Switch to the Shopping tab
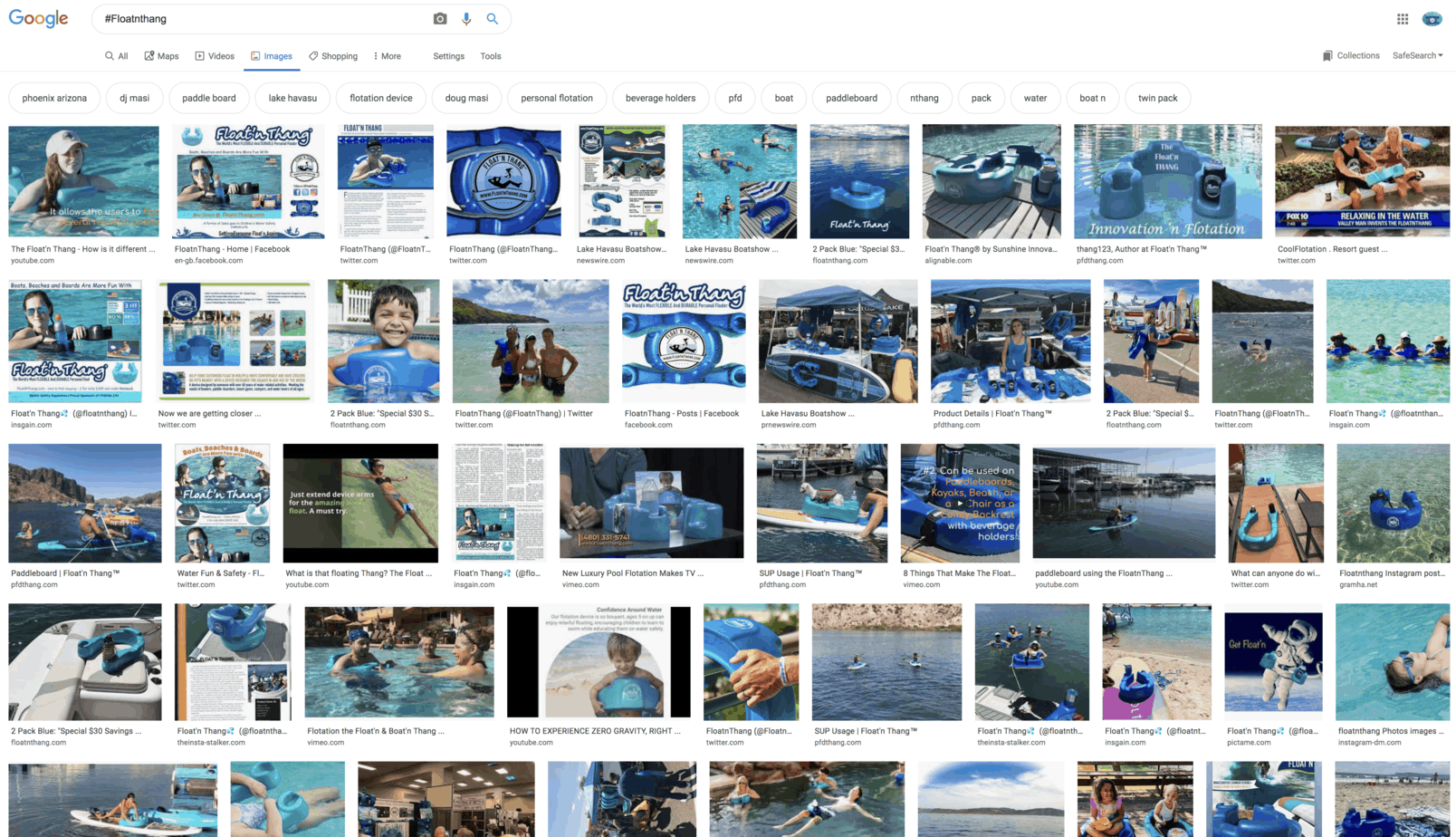The width and height of the screenshot is (1456, 837). (x=333, y=56)
